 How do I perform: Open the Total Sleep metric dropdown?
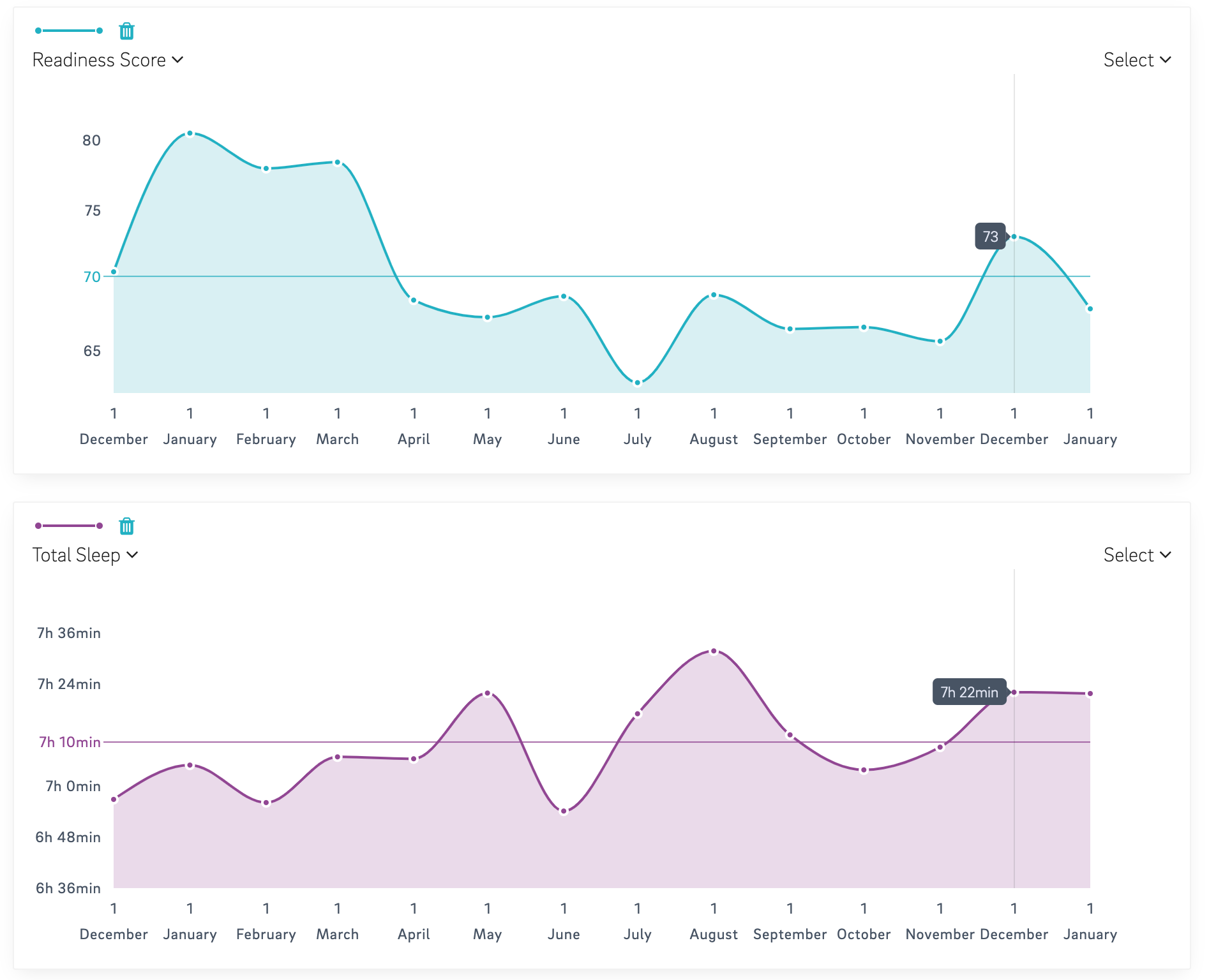[86, 555]
